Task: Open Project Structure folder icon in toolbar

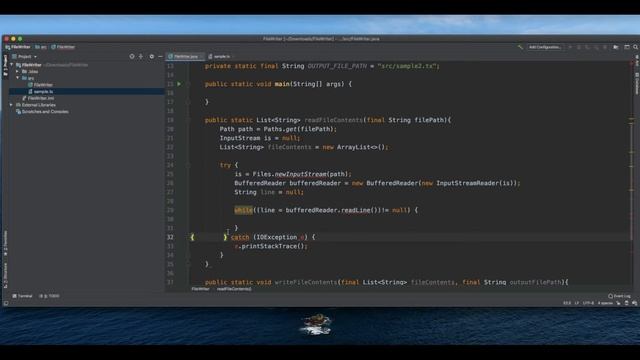Action: point(616,47)
